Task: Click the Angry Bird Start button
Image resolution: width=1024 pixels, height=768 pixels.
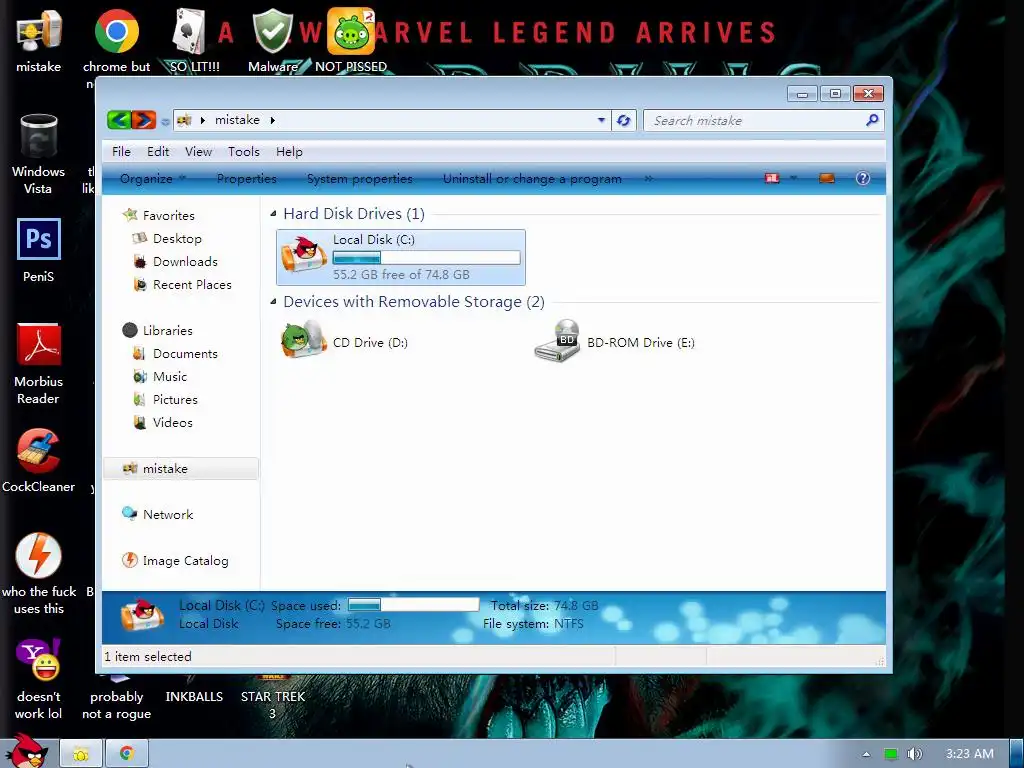Action: click(26, 751)
